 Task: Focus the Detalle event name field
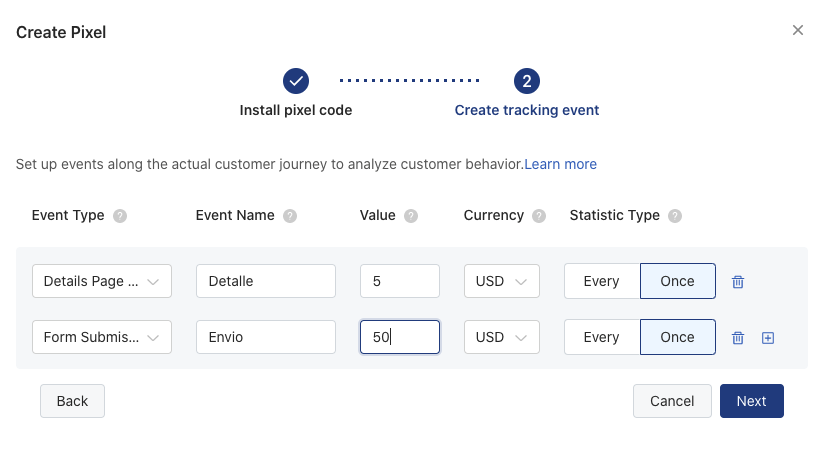[266, 281]
